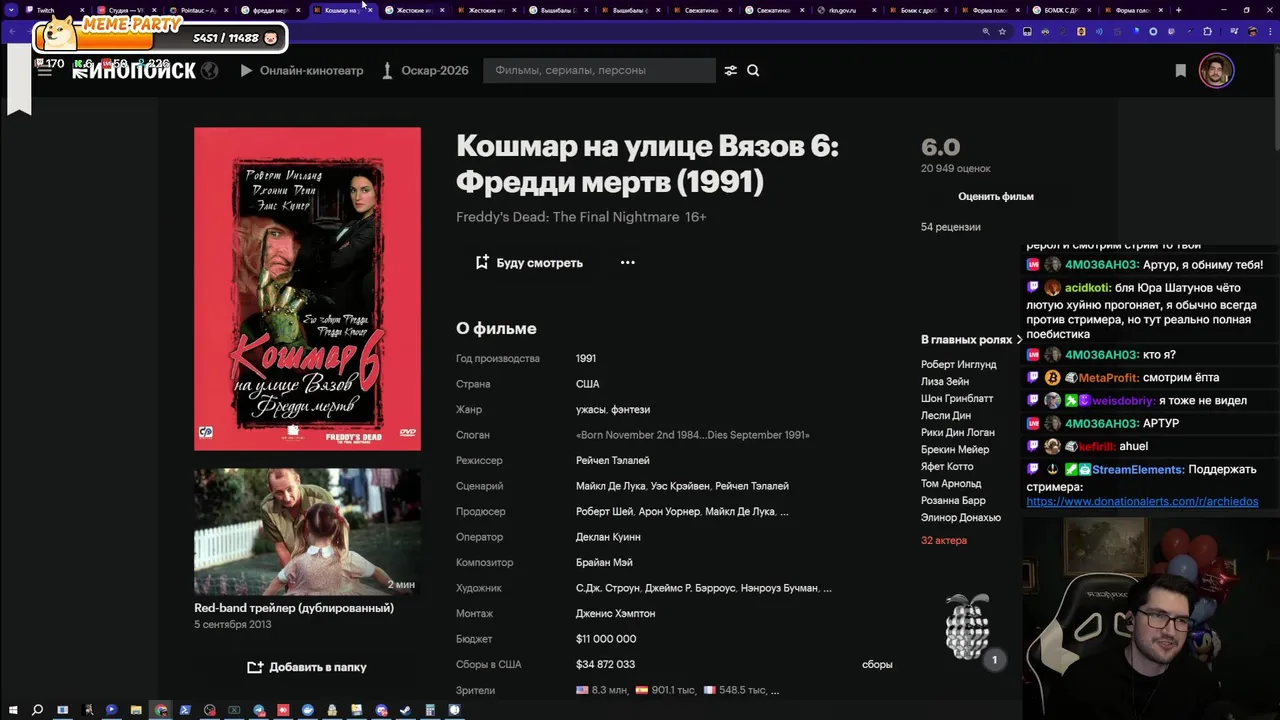
Task: Show all 32 актера
Action: (944, 541)
